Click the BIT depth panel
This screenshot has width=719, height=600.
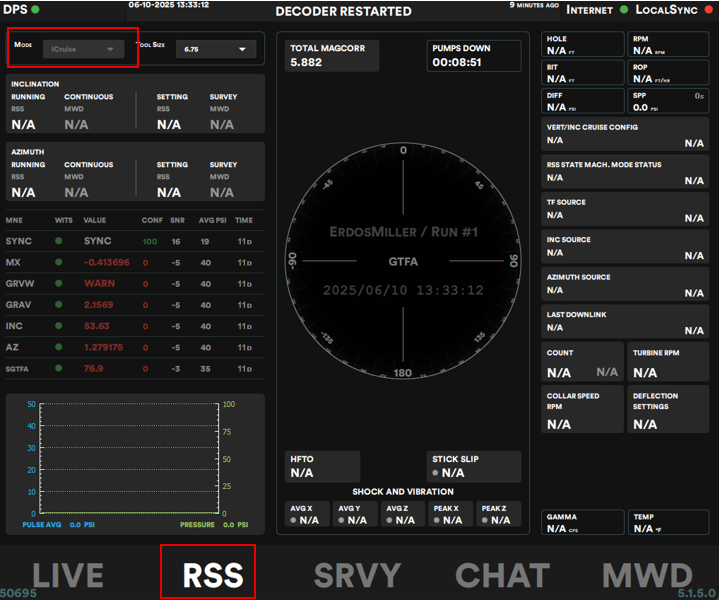583,73
